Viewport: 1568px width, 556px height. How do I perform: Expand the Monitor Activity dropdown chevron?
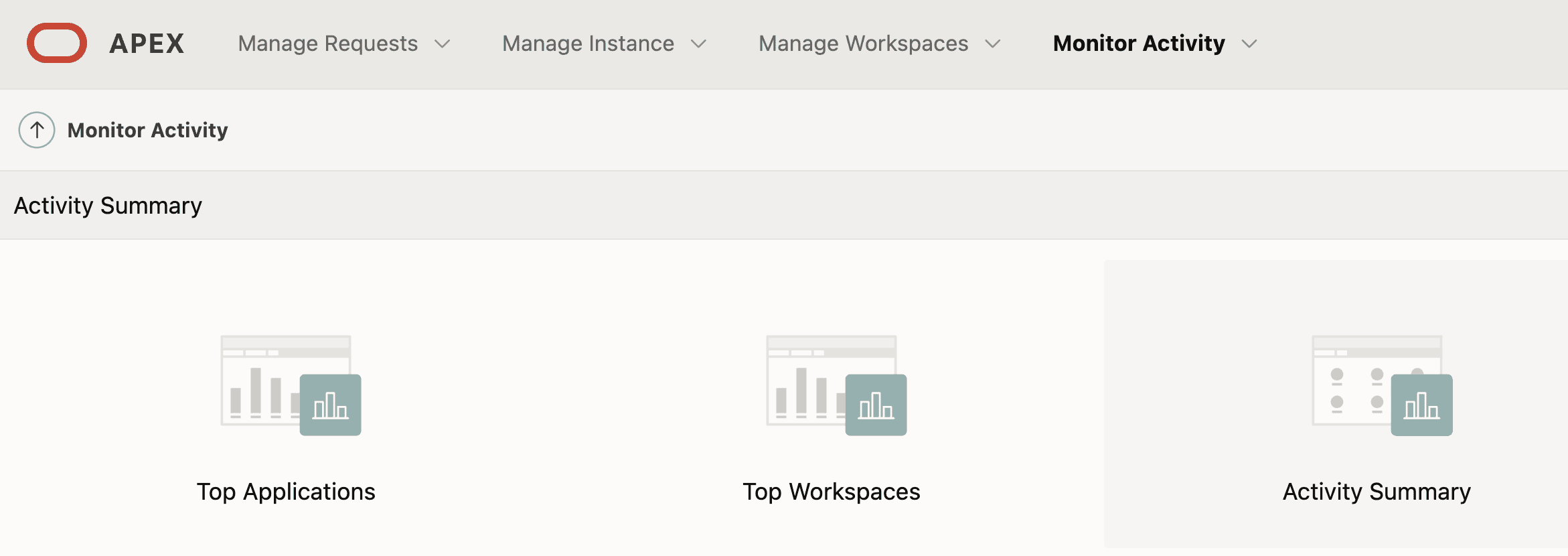1249,44
